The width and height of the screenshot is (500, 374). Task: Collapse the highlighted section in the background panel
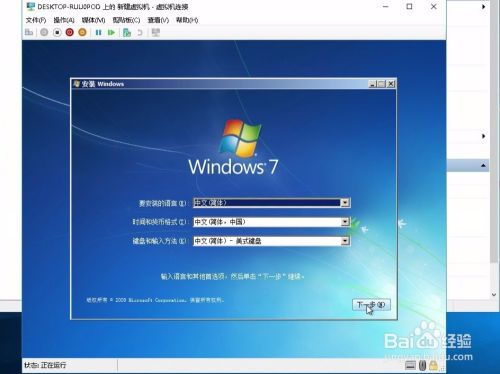click(483, 165)
